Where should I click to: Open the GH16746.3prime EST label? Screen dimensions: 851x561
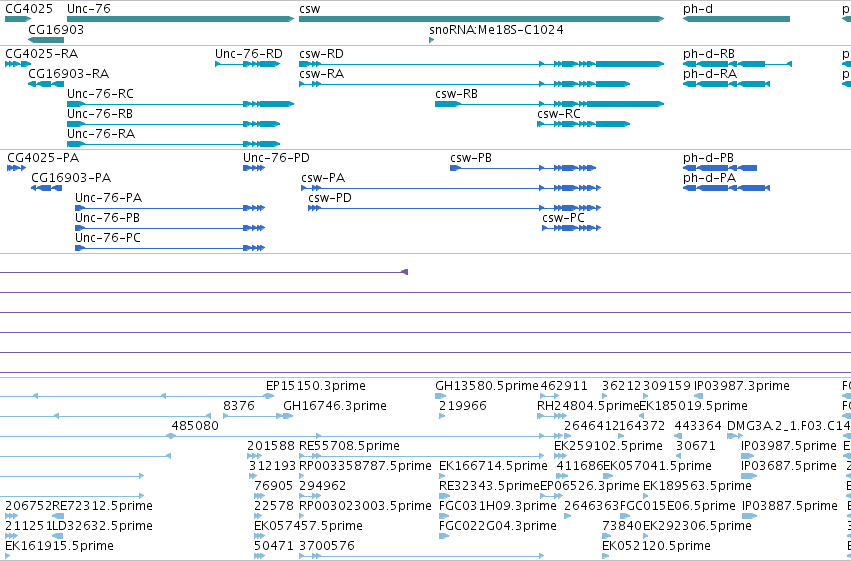[x=335, y=406]
